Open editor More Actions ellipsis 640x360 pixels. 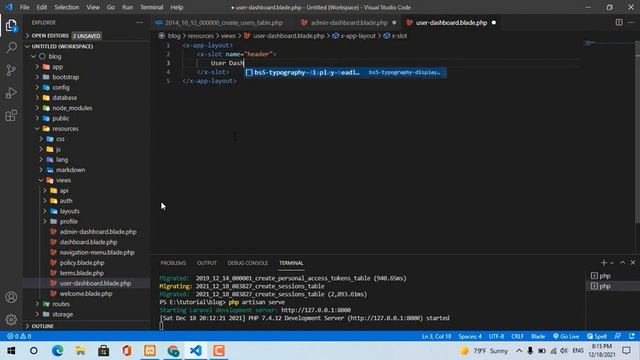tap(631, 22)
